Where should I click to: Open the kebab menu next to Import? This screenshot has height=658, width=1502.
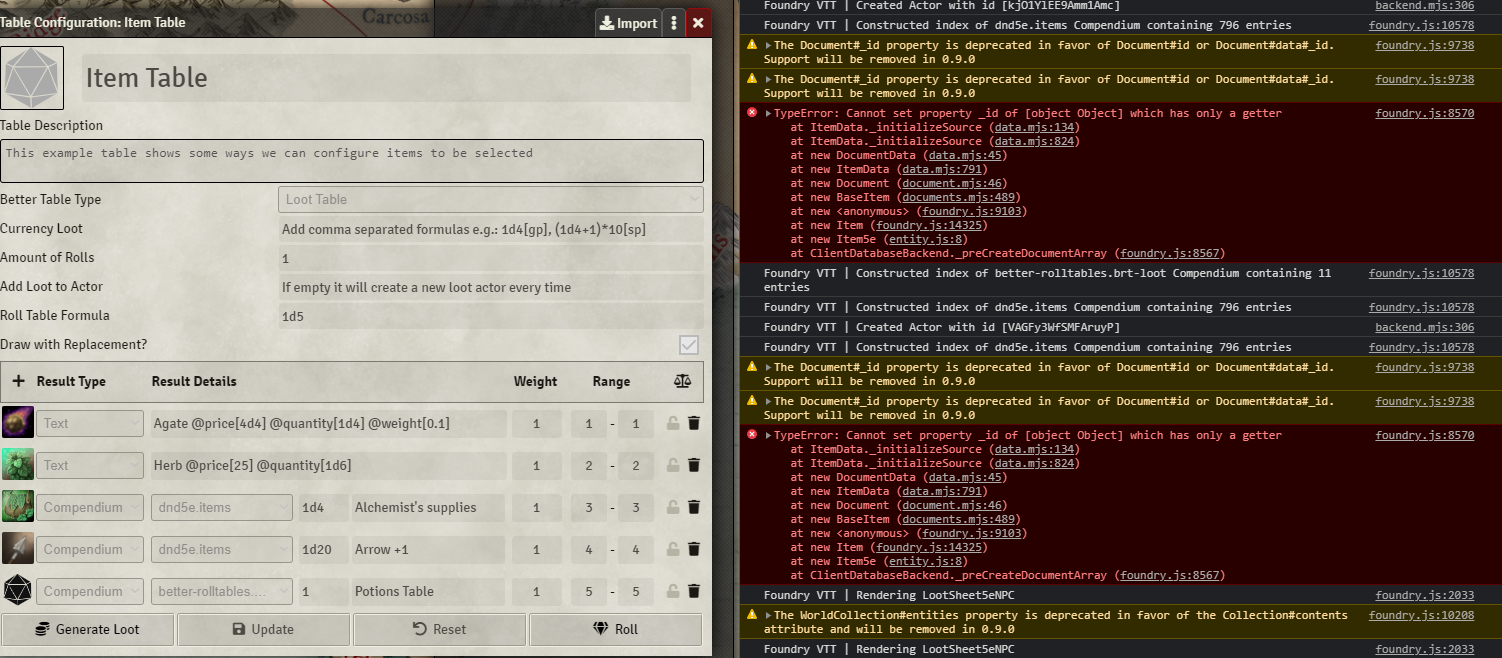673,22
